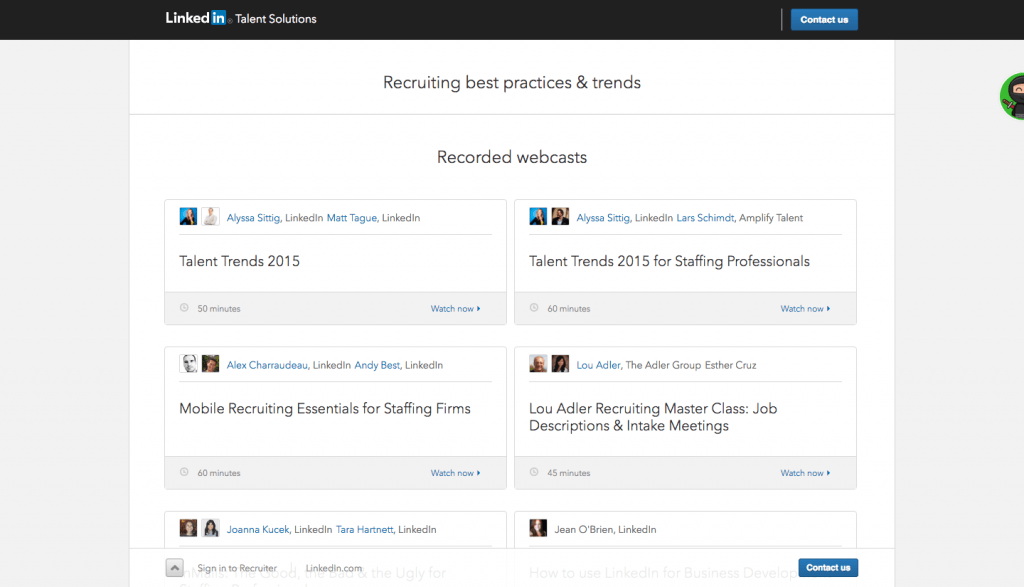Click Jean O'Brien's profile photo

tap(538, 528)
